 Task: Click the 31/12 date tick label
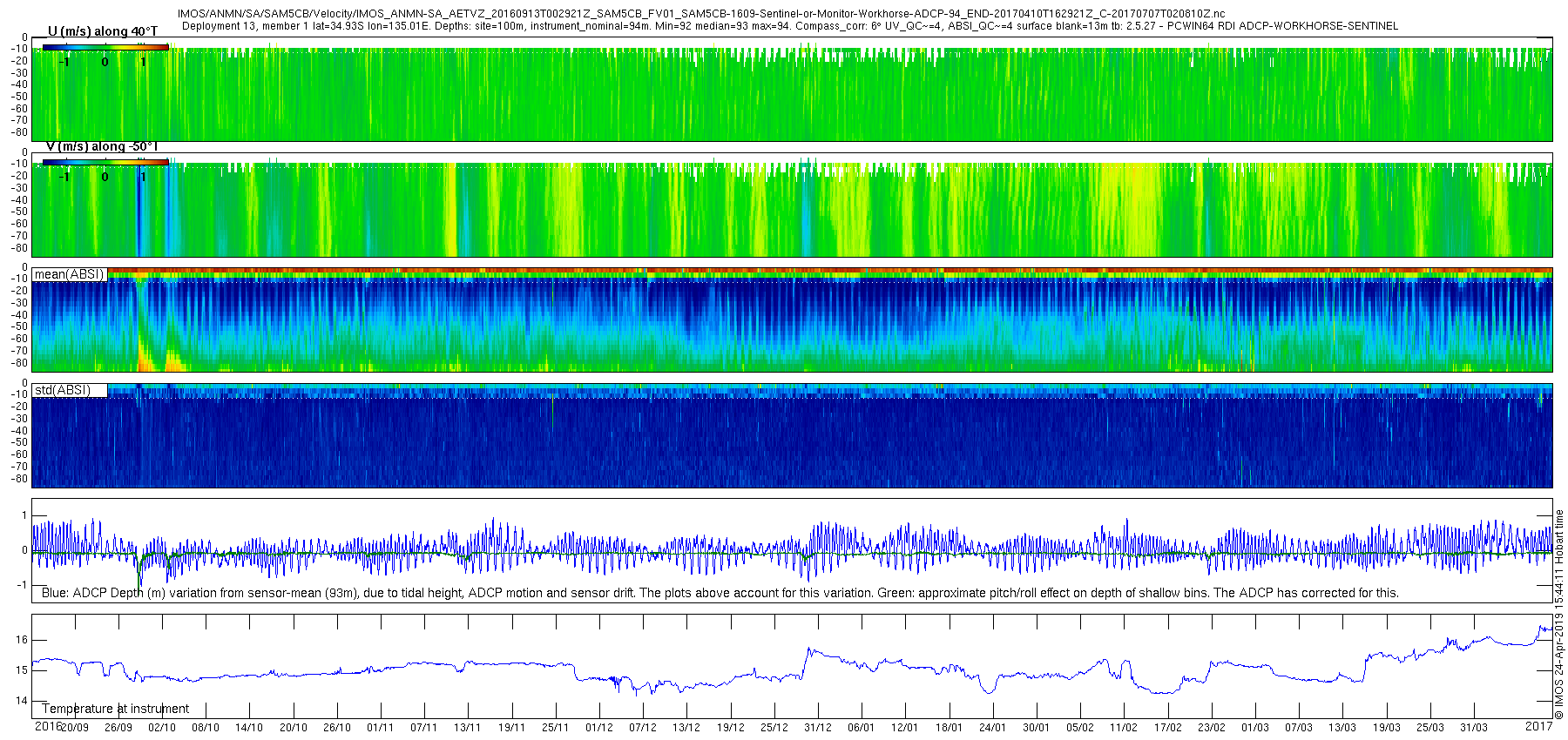(817, 728)
